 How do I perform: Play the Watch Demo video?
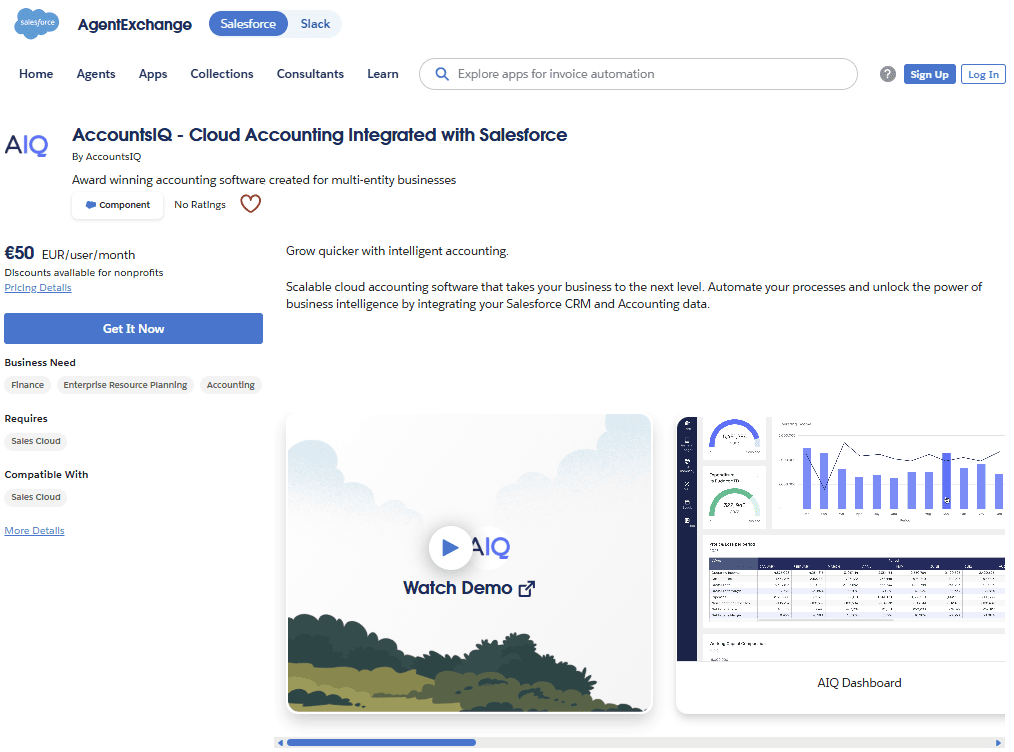pos(451,548)
